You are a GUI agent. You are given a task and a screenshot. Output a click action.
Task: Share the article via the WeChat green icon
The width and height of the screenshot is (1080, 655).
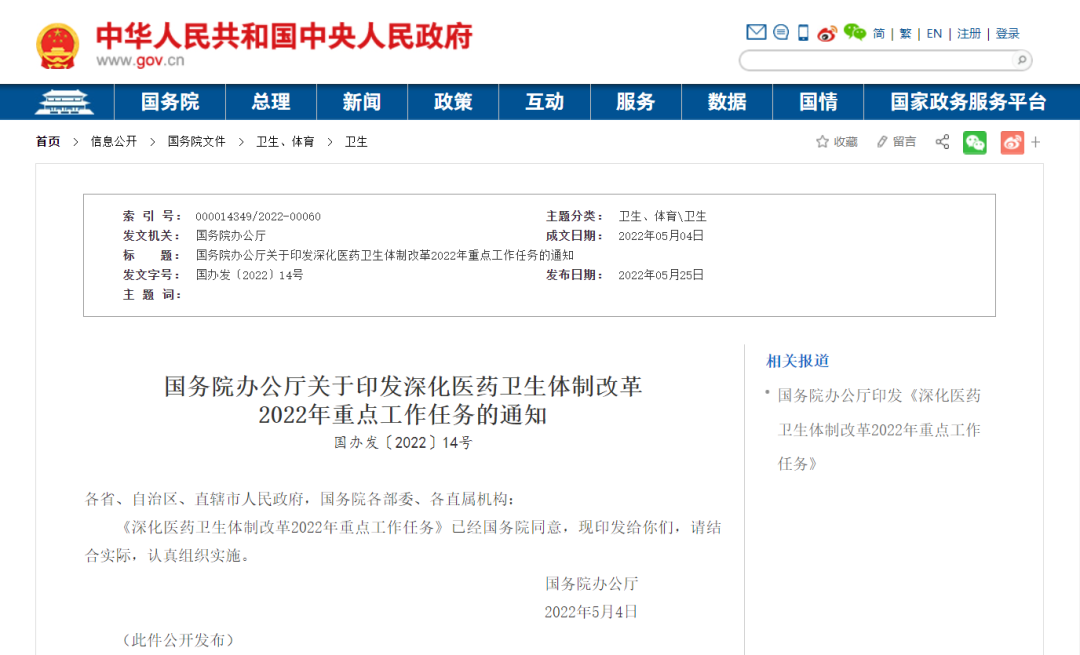point(975,142)
